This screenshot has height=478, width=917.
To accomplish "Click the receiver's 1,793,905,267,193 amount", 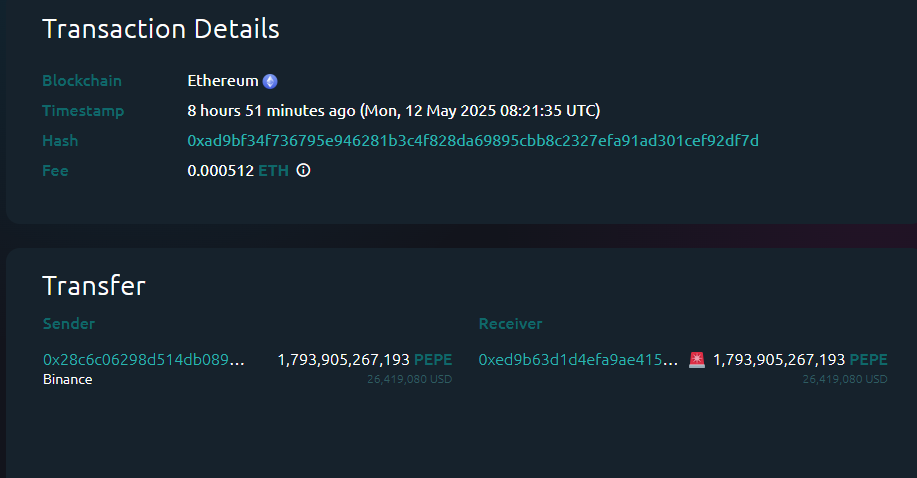I will (x=779, y=359).
